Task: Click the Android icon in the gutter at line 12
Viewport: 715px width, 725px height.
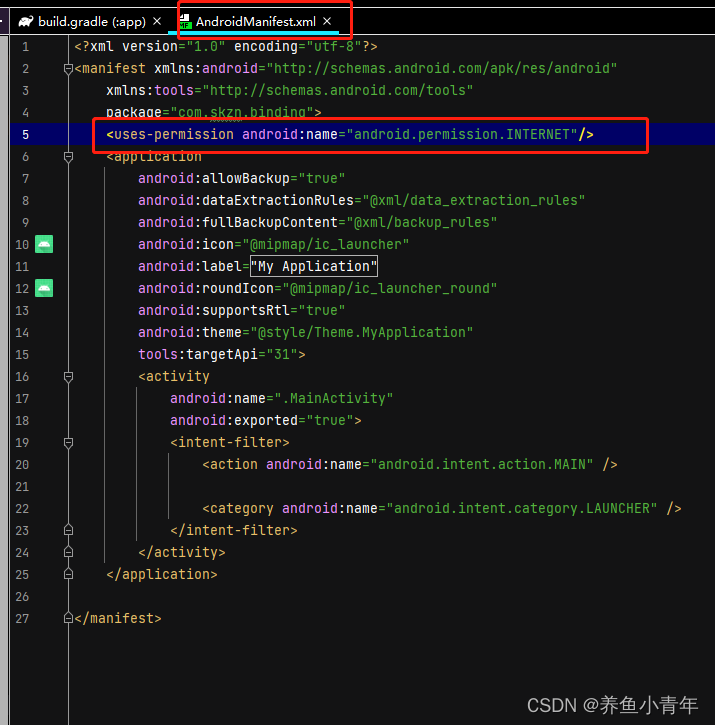Action: 44,288
